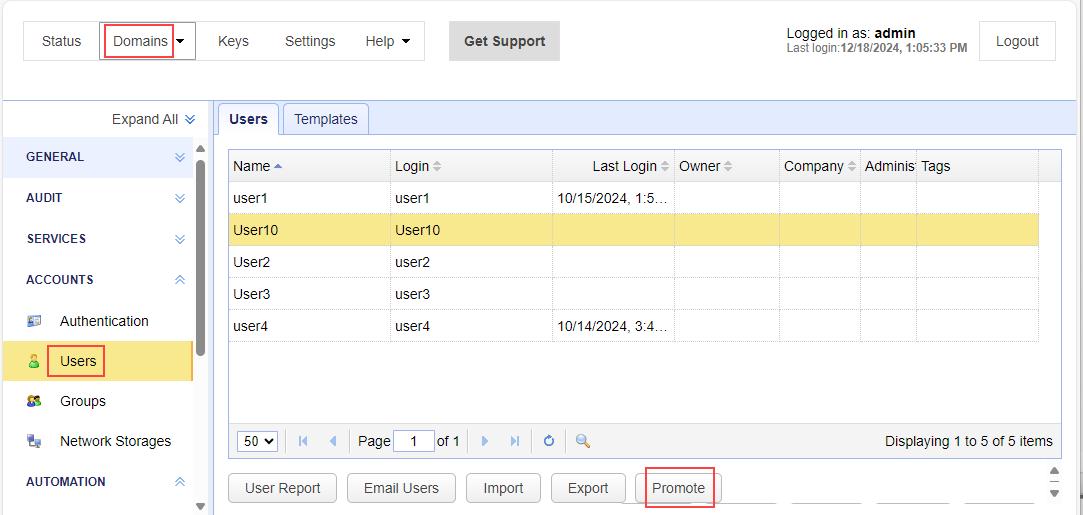Open Network Storages in the sidebar
1083x515 pixels.
pyautogui.click(x=115, y=441)
